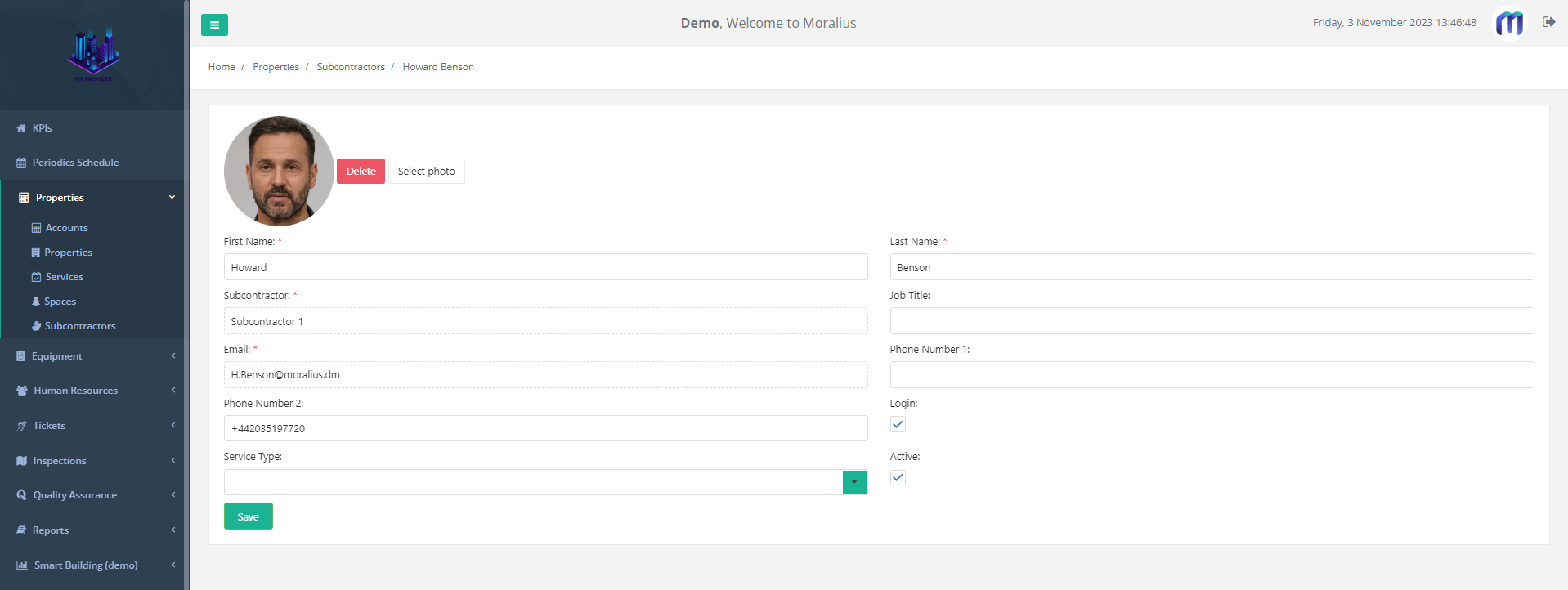Image resolution: width=1568 pixels, height=590 pixels.
Task: Click the Howard Benson breadcrumb item
Action: coord(438,67)
